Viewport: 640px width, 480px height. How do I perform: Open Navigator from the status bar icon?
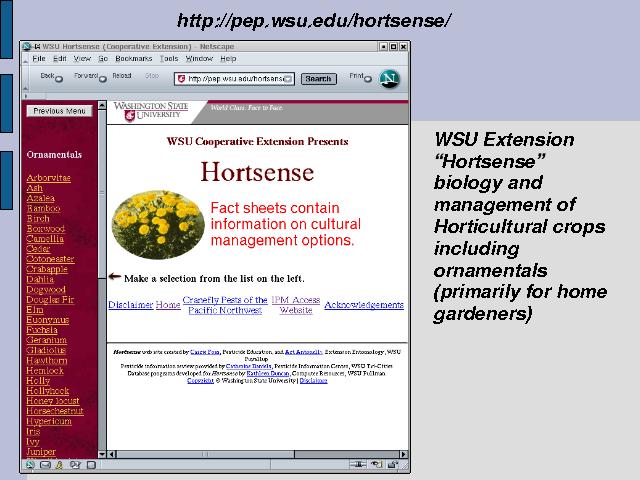(29, 464)
